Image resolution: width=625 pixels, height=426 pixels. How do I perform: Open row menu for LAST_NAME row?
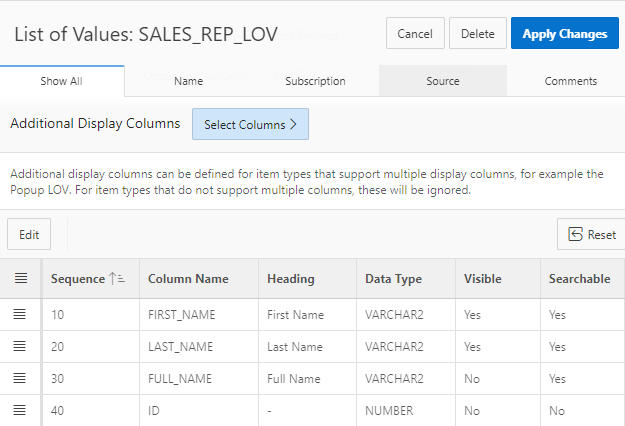tap(20, 346)
